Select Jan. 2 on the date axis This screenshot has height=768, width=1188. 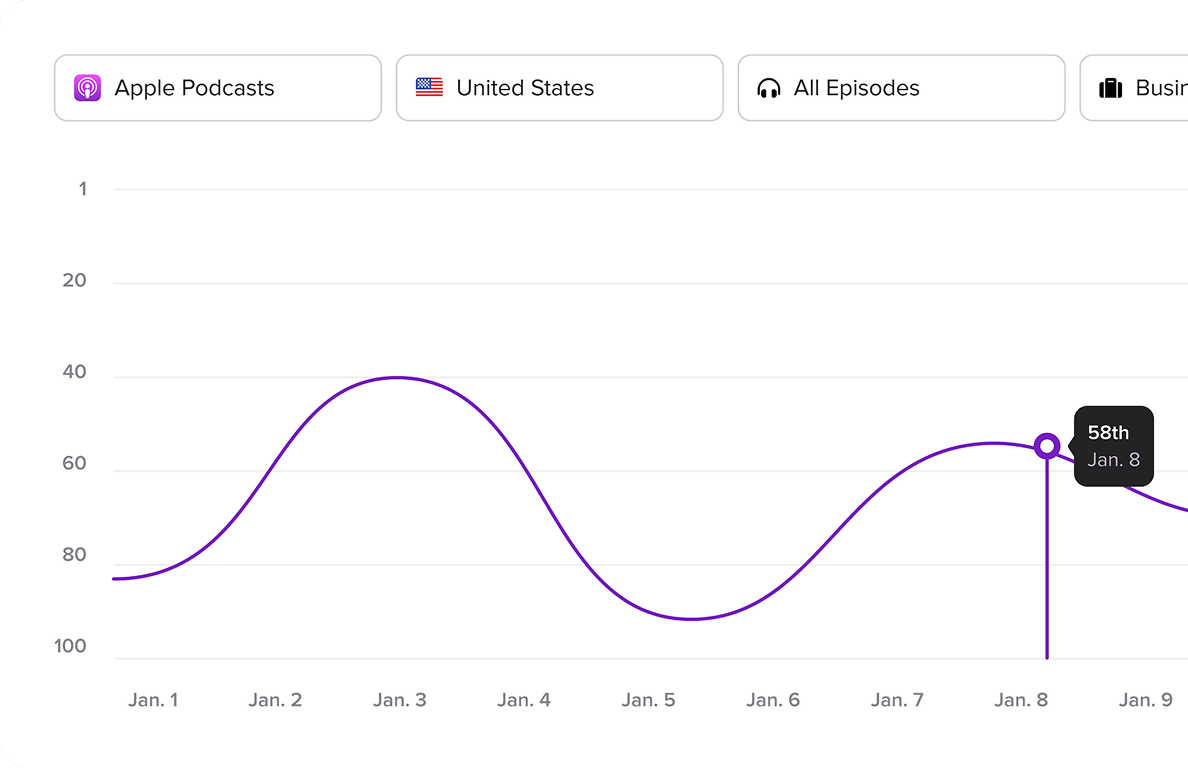coord(275,700)
